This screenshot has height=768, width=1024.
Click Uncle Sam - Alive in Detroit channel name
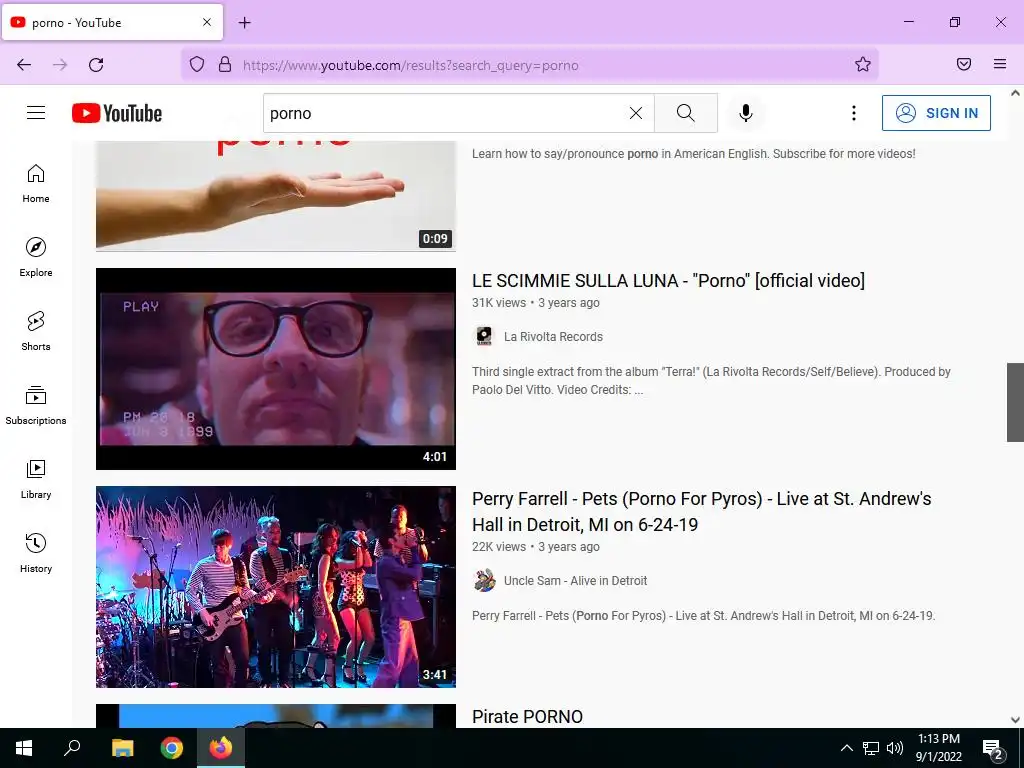coord(575,581)
